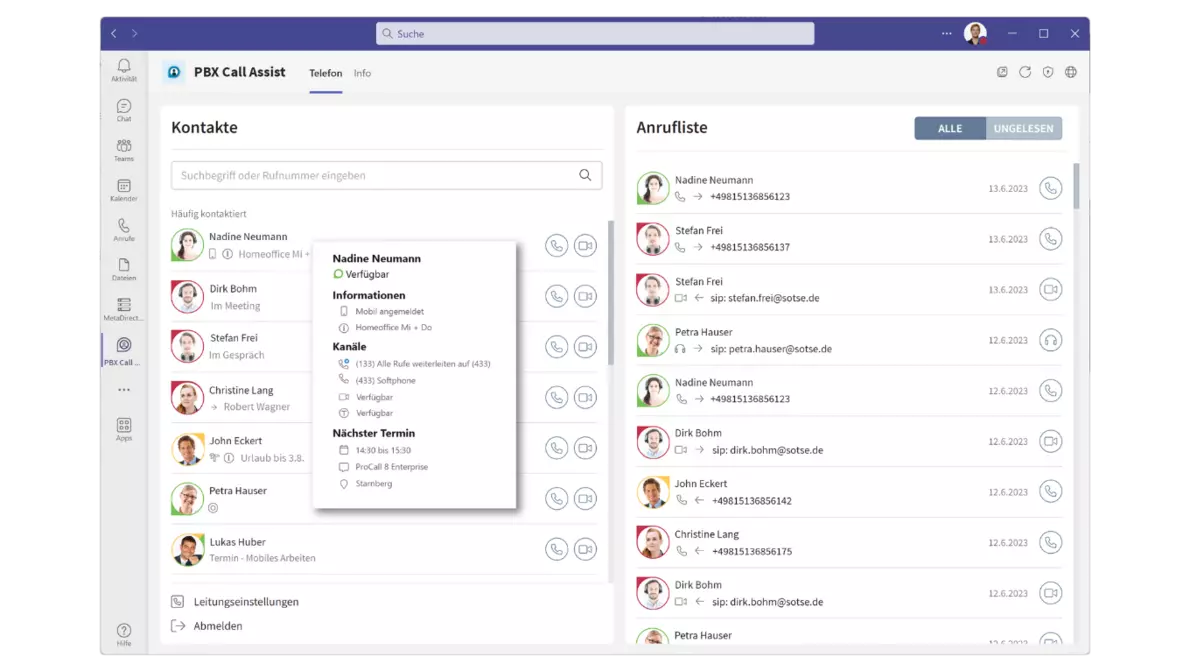Click the contacts list scrollbar

[610, 292]
